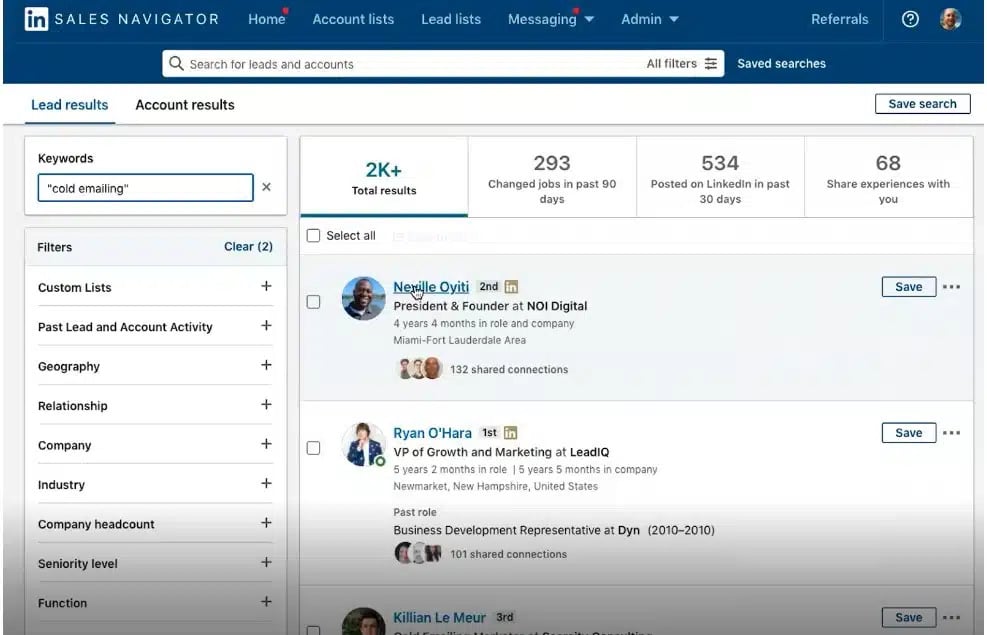Click the LinkedIn Sales Navigator logo
The width and height of the screenshot is (987, 635).
click(x=121, y=19)
